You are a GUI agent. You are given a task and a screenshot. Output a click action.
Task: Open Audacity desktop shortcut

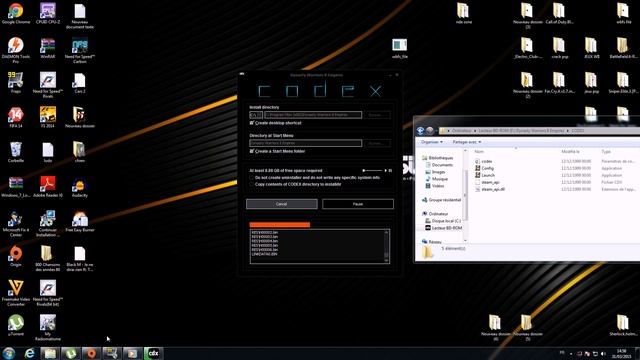(80, 187)
